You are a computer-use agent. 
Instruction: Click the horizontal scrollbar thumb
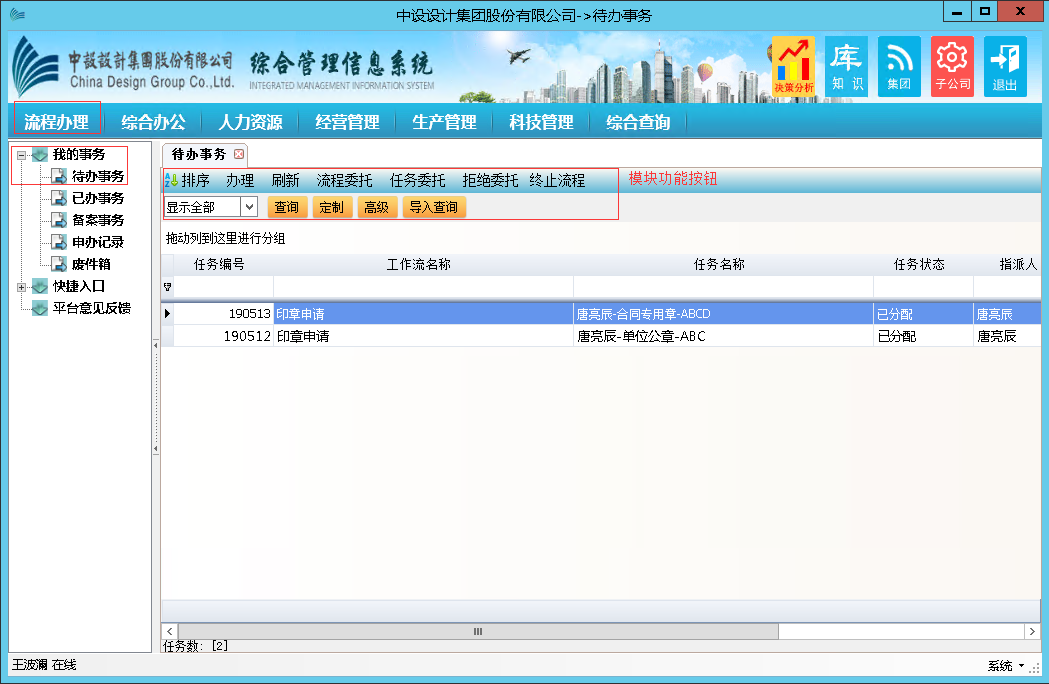click(x=478, y=631)
